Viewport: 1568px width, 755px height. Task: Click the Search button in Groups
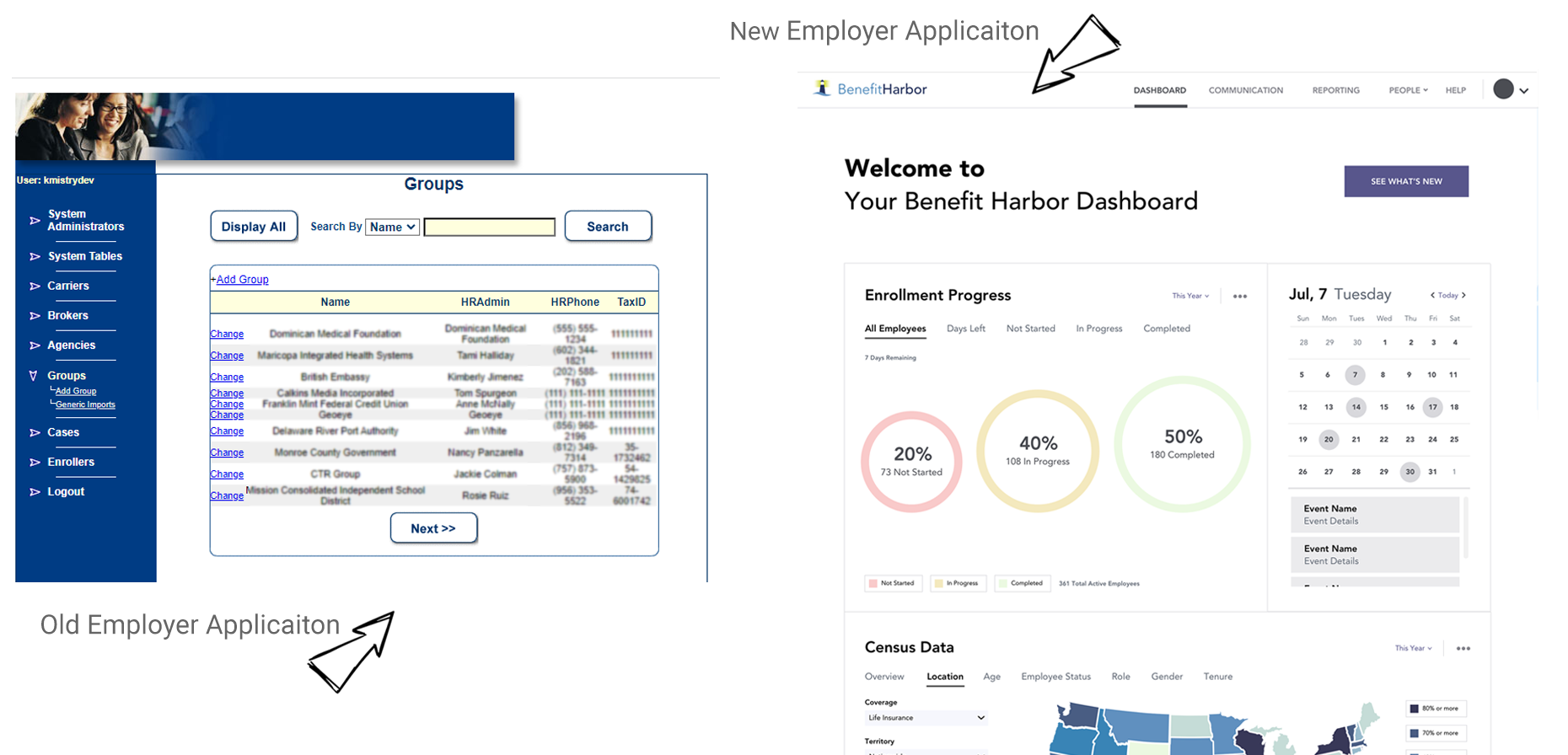pyautogui.click(x=608, y=226)
